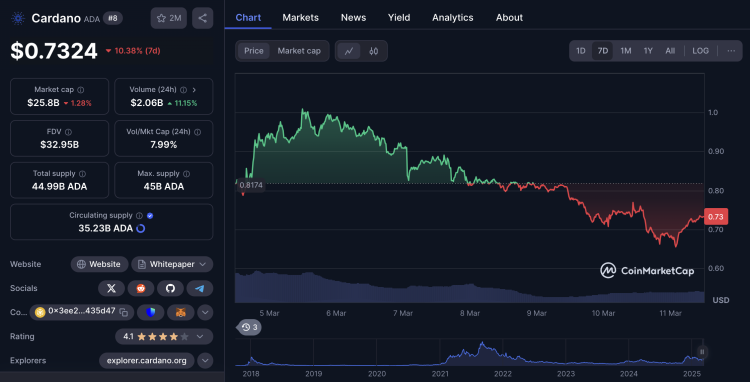Click Market cap info icon

click(x=81, y=89)
